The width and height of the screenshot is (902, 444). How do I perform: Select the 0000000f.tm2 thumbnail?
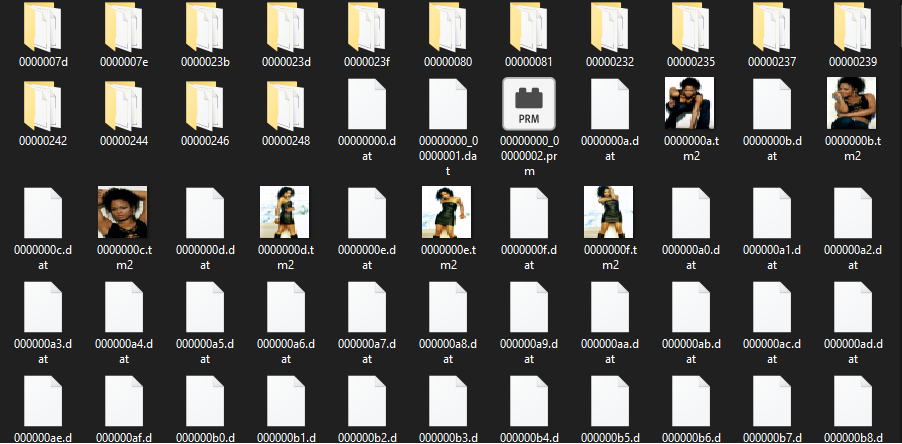(609, 210)
